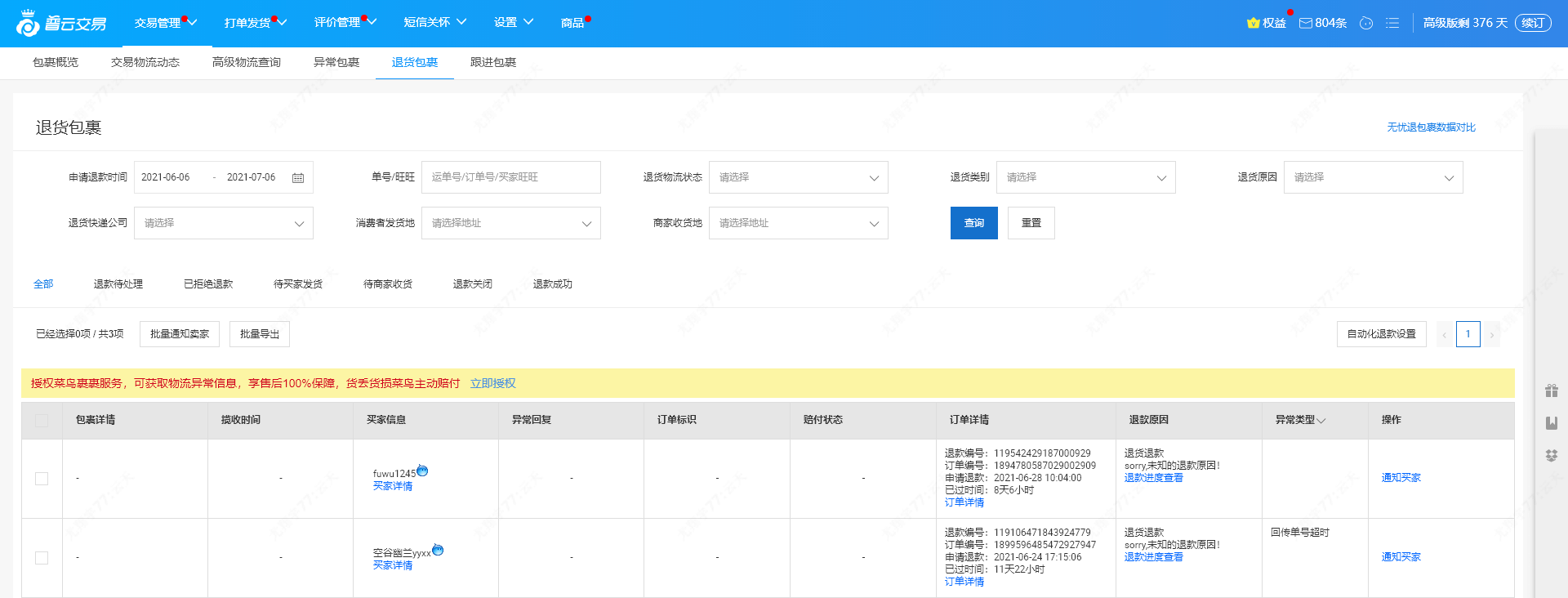
Task: Open the 短信关怀 top menu
Action: point(434,23)
